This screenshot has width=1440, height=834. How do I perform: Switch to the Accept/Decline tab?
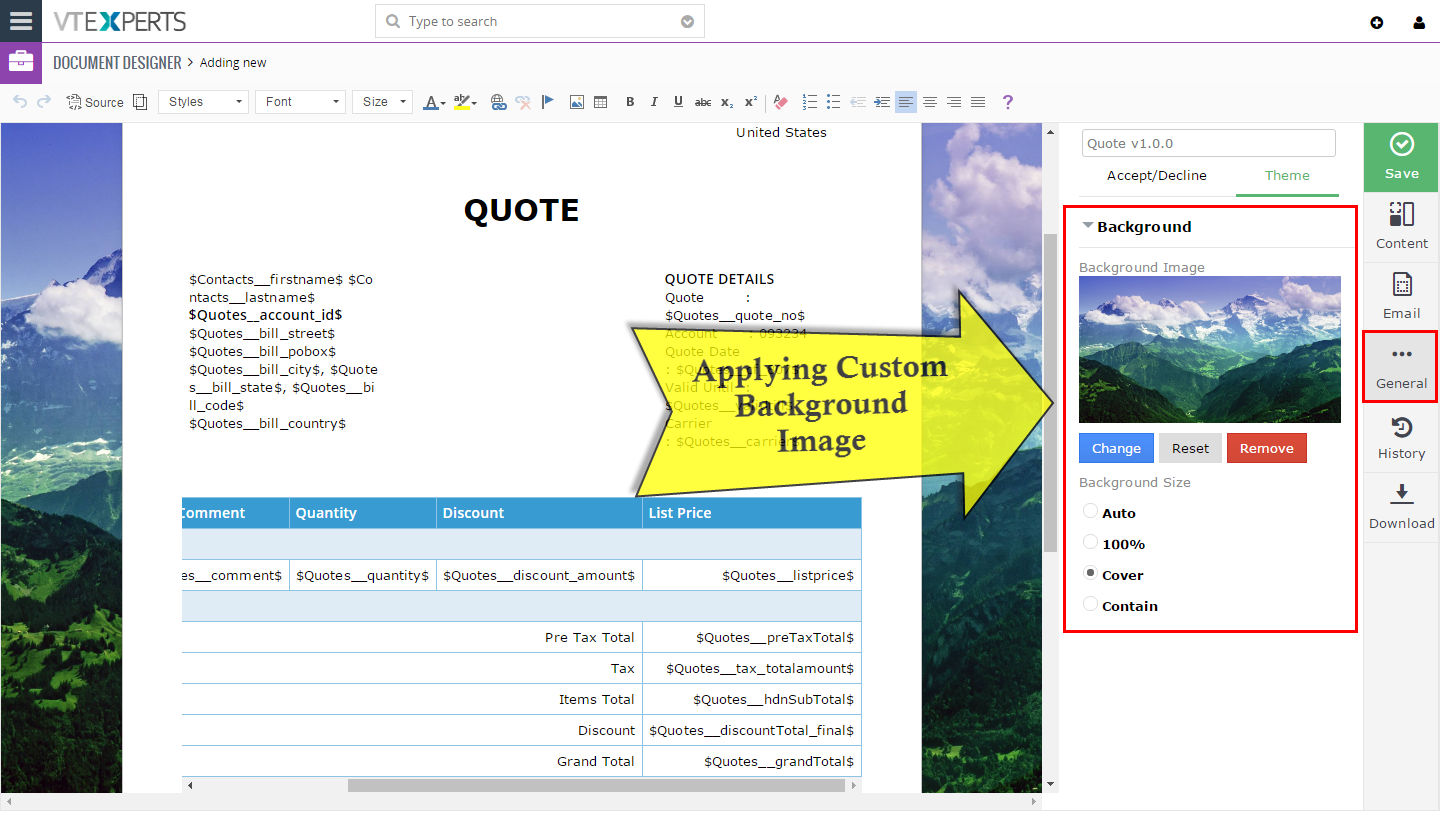tap(1157, 176)
